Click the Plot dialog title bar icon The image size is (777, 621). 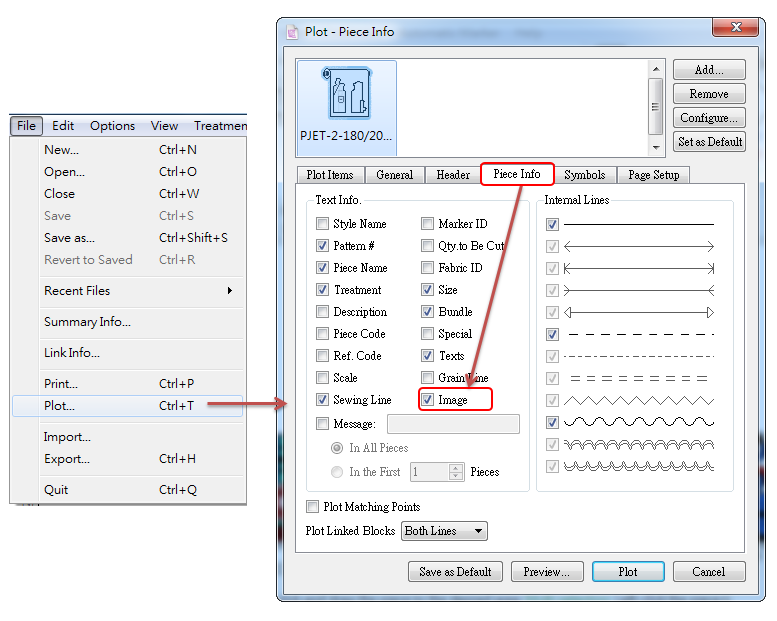292,31
